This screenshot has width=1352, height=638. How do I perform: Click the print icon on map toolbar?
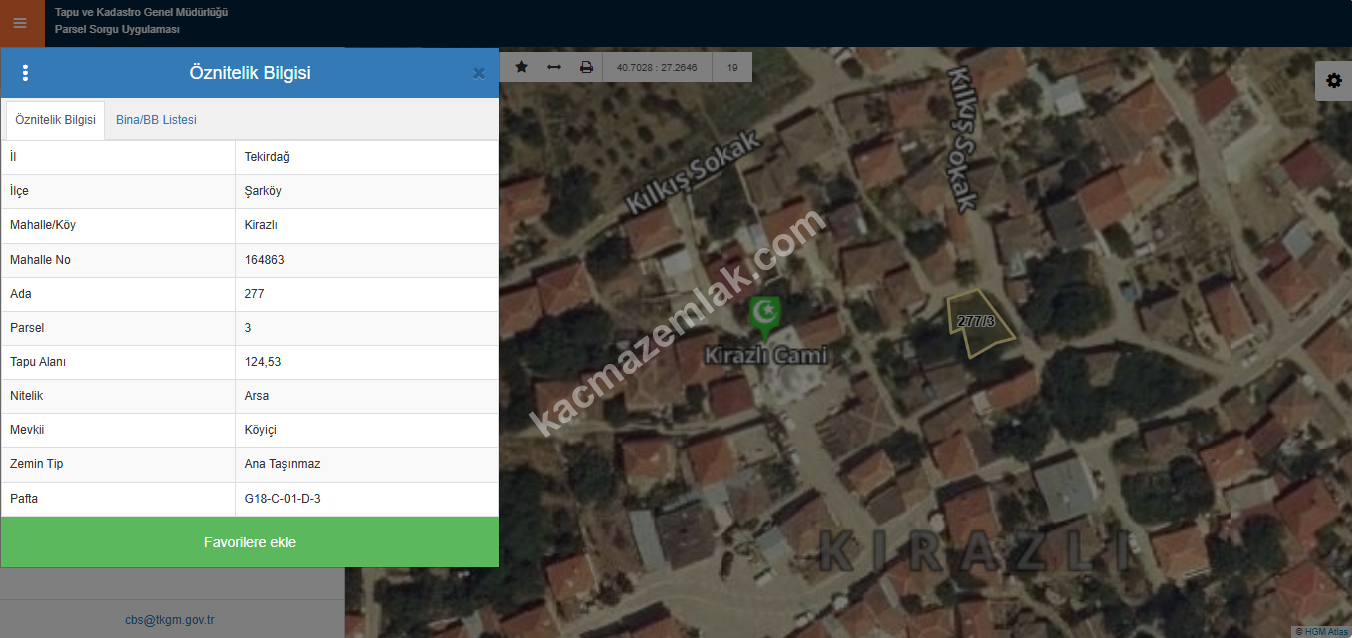586,67
